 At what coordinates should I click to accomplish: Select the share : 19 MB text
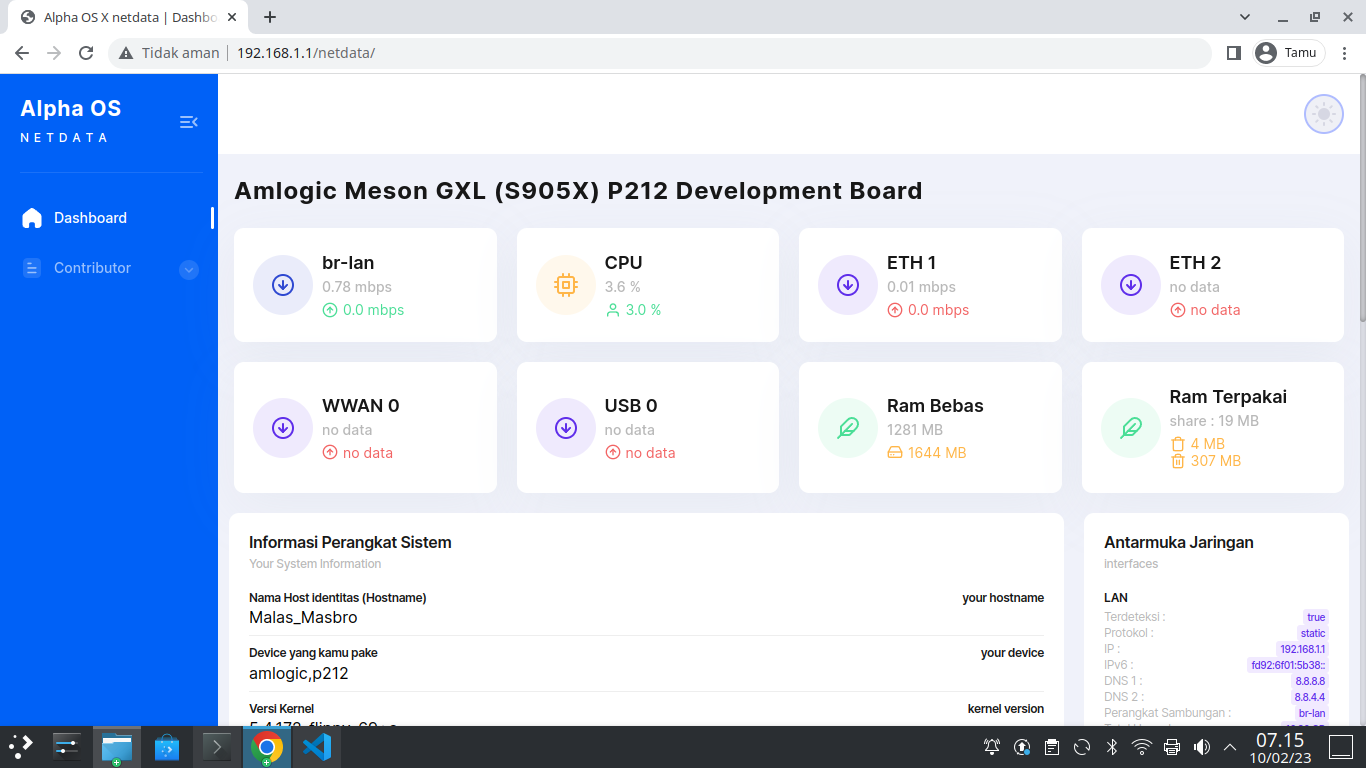(x=1214, y=421)
